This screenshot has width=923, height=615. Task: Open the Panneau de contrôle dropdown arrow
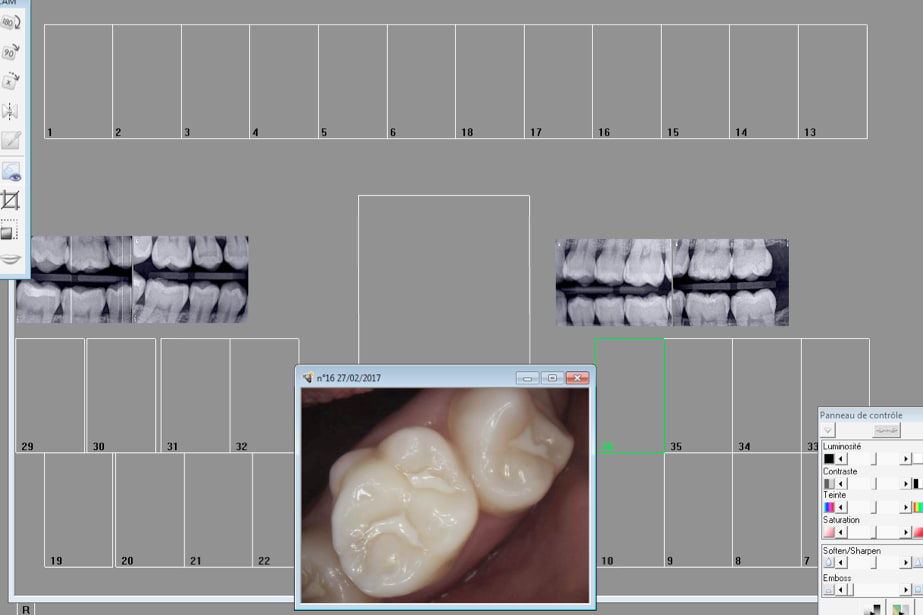point(828,430)
